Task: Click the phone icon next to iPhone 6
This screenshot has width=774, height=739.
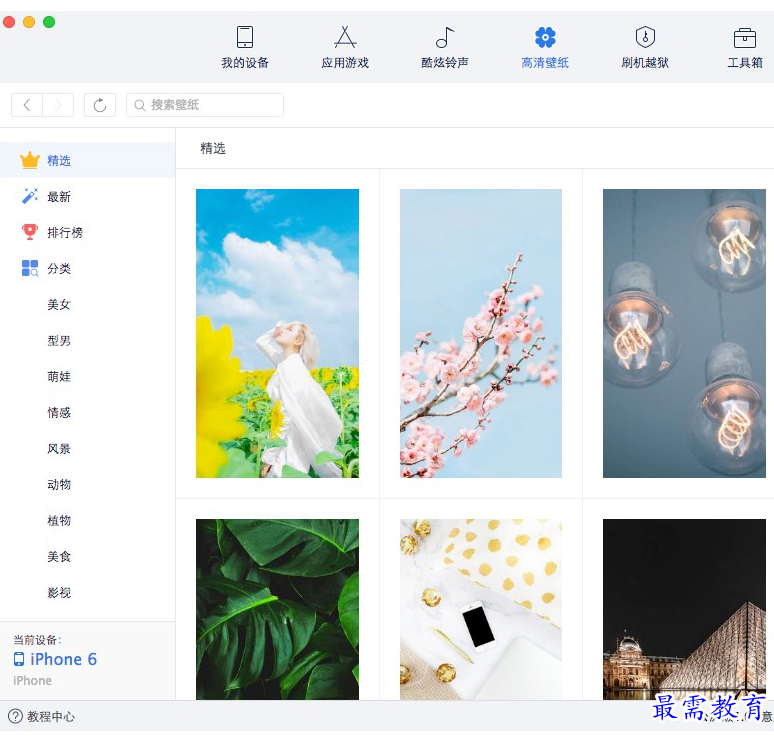Action: coord(19,659)
